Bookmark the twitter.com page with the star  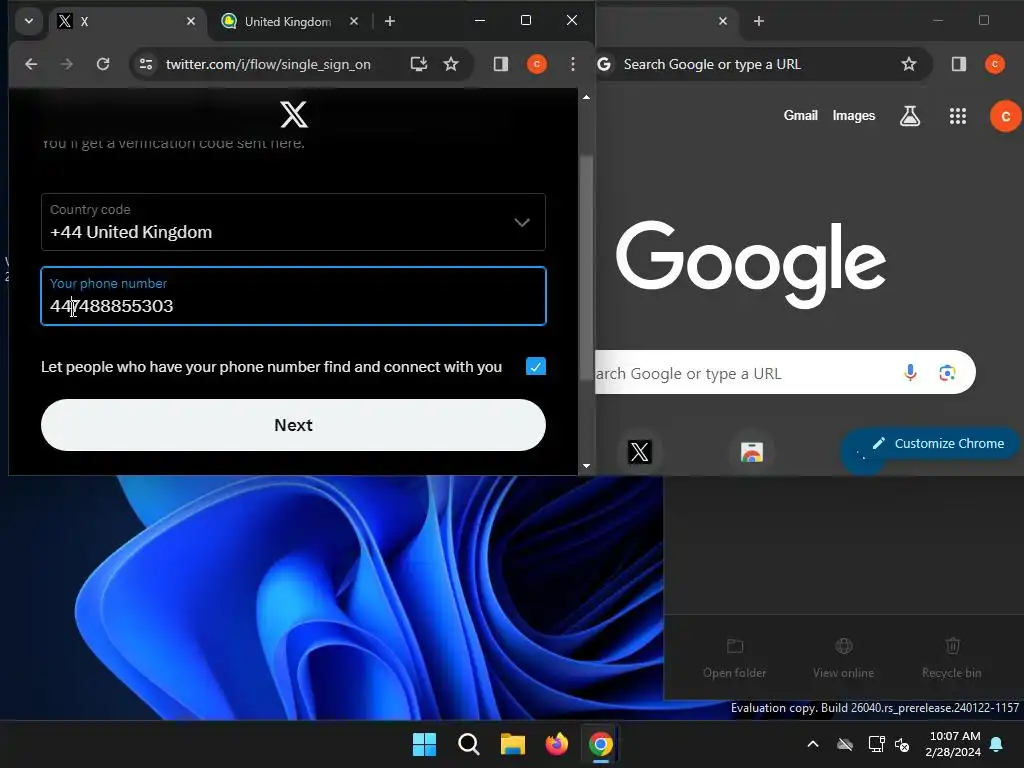(451, 64)
